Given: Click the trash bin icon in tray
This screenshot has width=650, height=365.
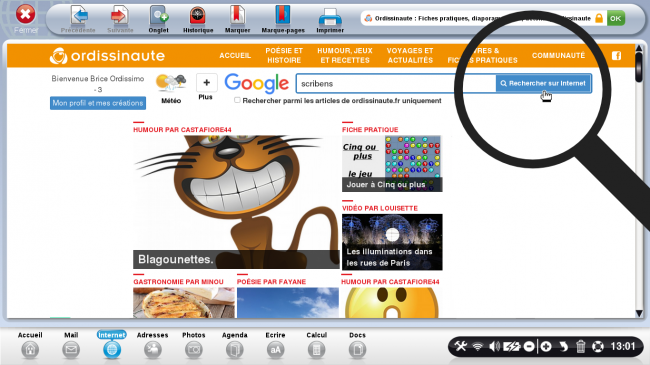Looking at the screenshot, I should 580,346.
